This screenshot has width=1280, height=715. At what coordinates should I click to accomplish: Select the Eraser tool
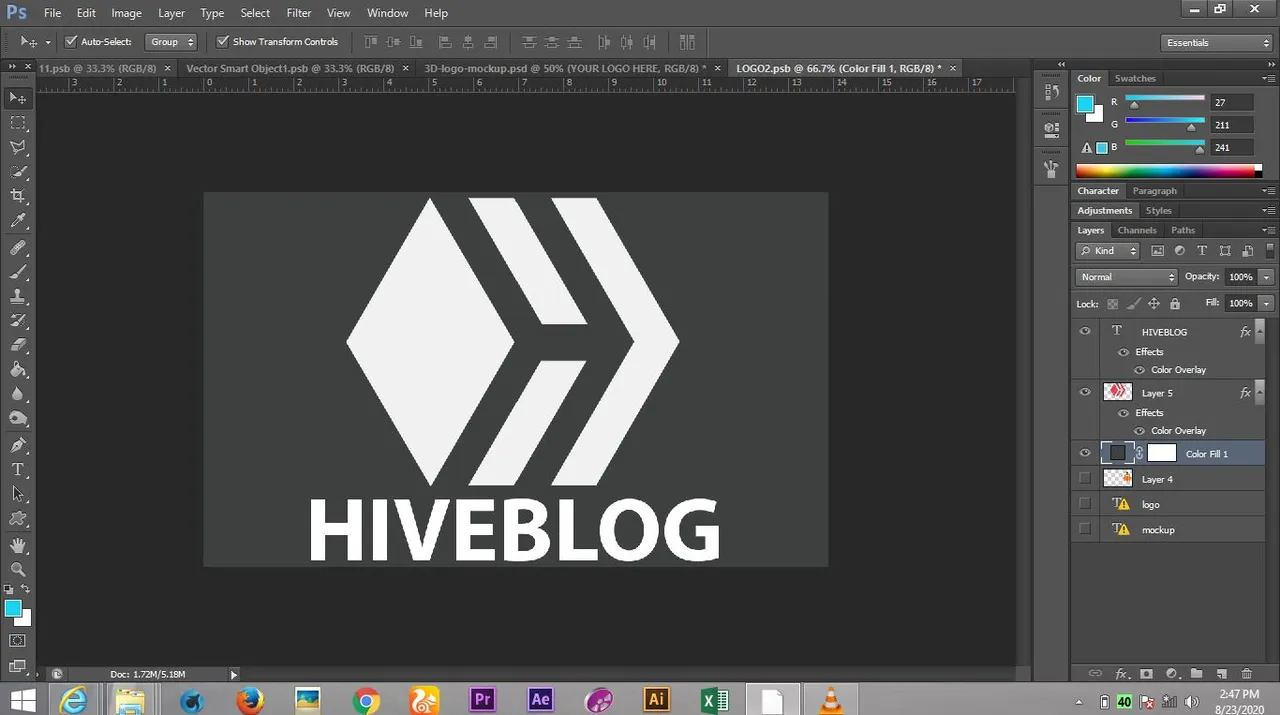coord(18,346)
